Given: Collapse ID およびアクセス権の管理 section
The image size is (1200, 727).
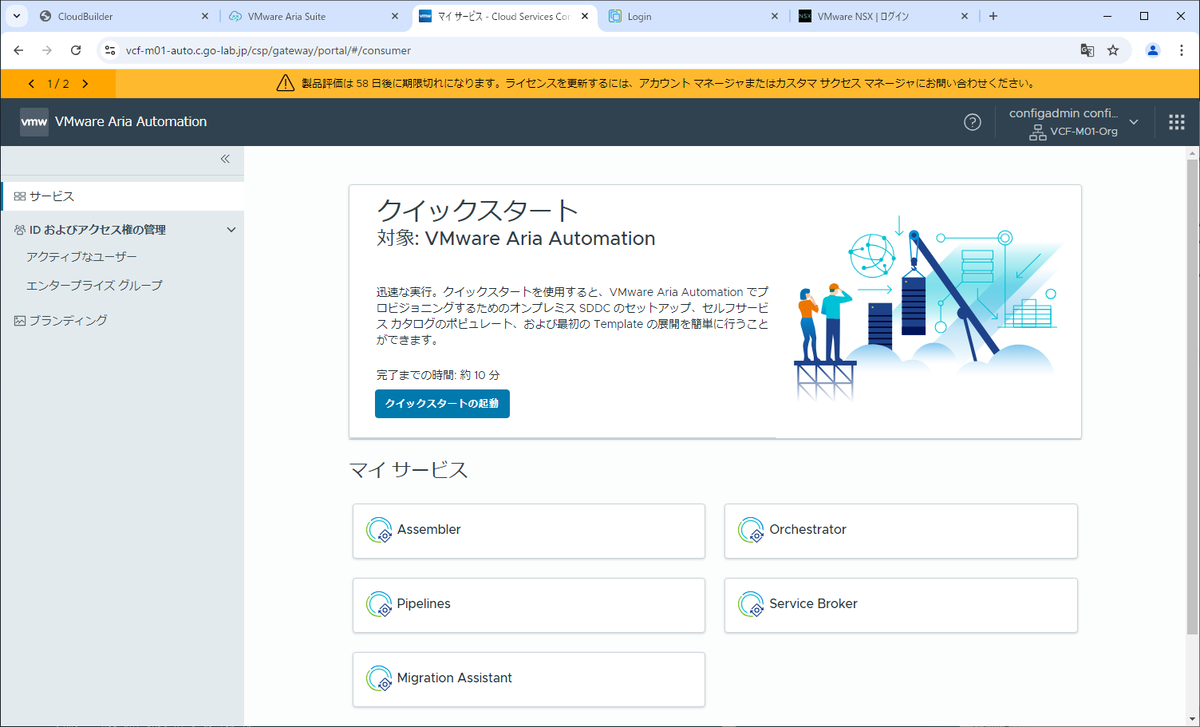Looking at the screenshot, I should tap(231, 230).
